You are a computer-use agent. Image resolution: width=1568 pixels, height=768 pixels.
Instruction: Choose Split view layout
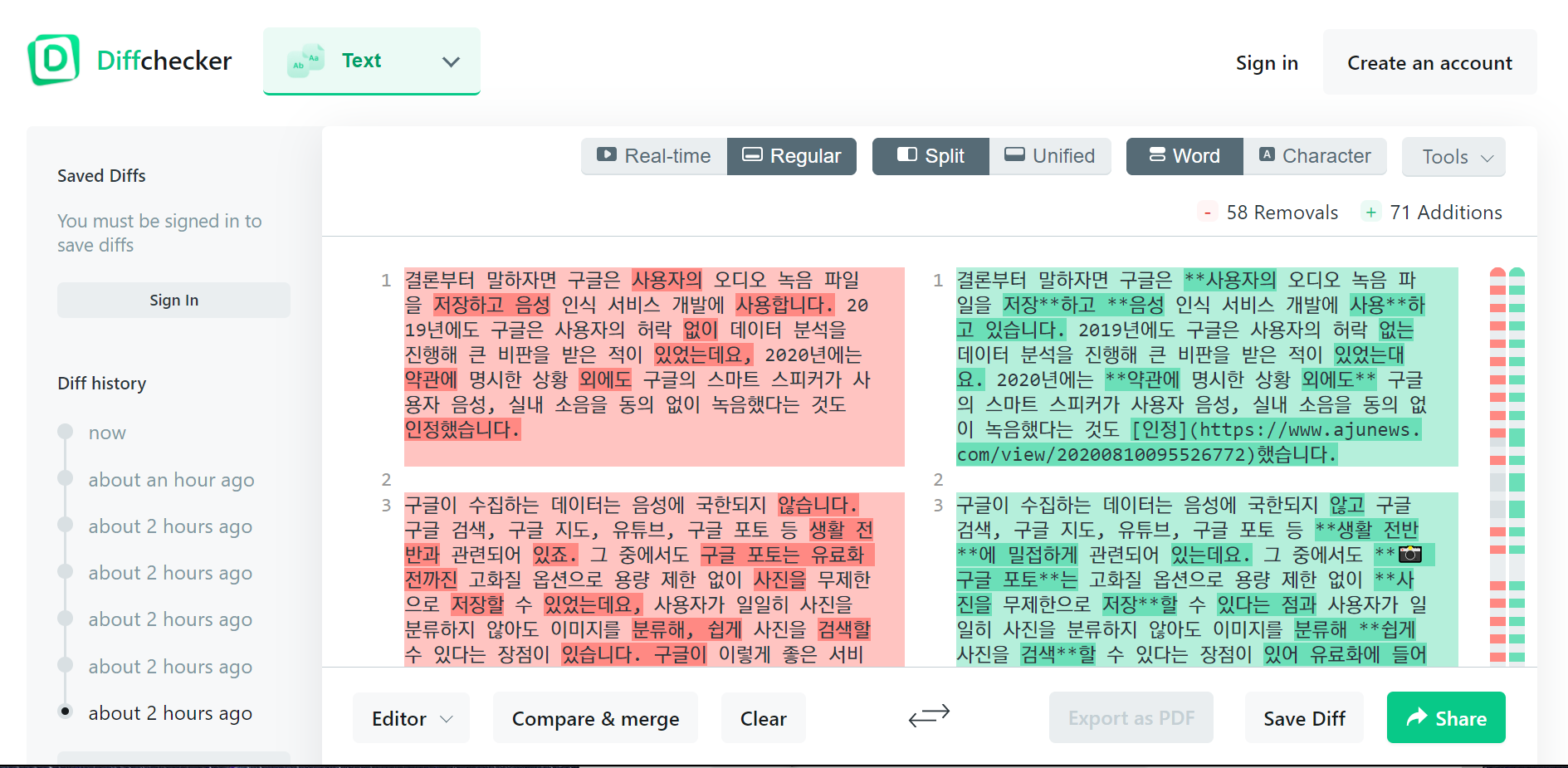[x=931, y=156]
